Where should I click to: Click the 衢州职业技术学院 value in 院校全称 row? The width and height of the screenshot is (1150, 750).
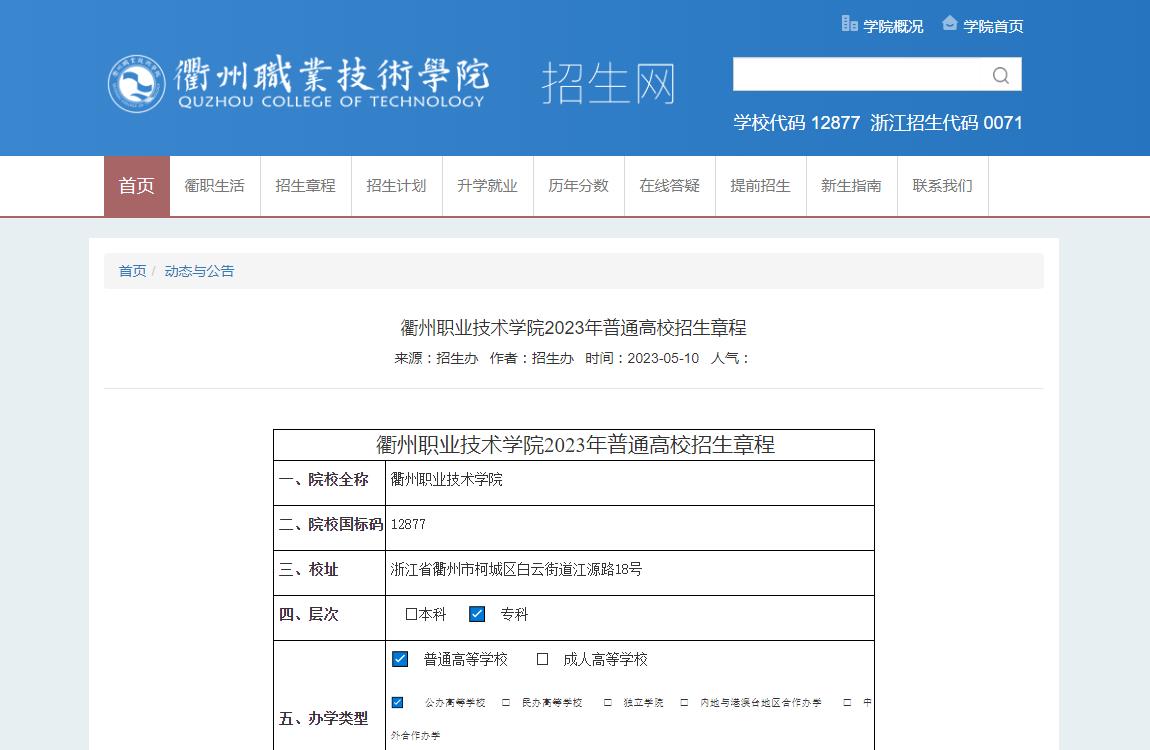(447, 479)
